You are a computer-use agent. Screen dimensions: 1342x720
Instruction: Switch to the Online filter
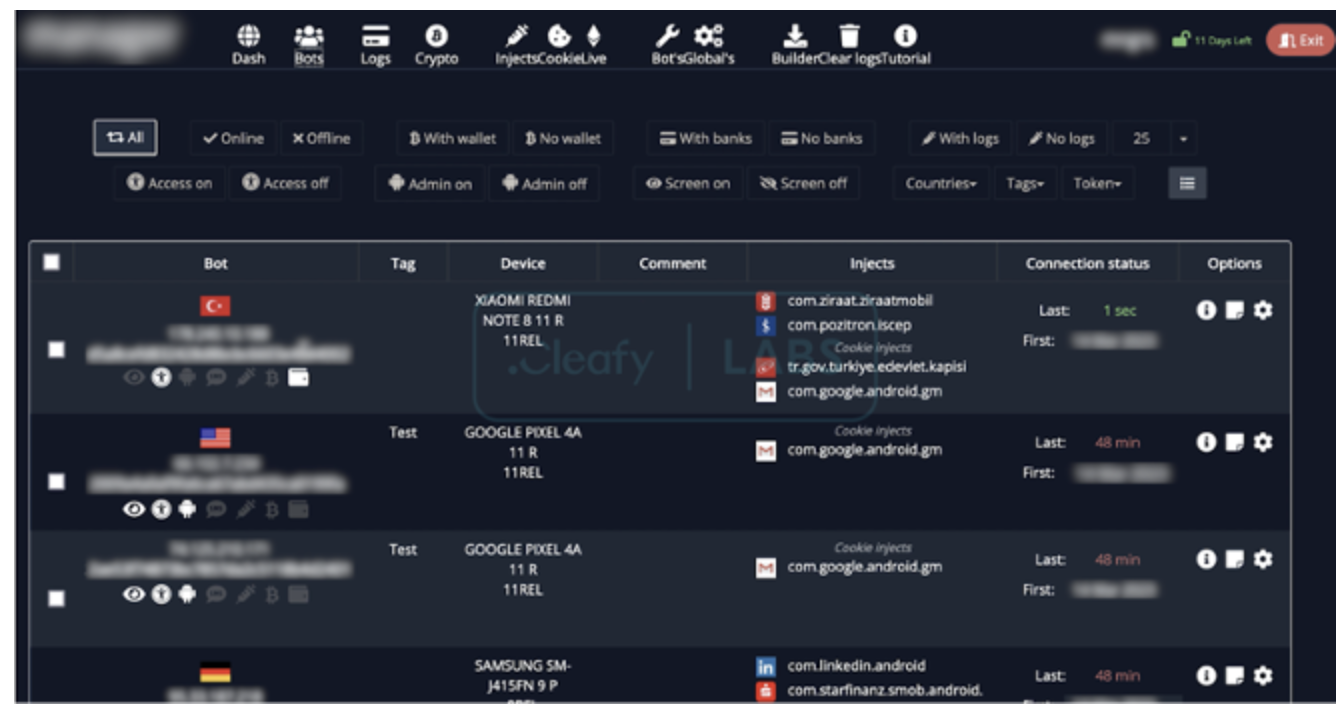point(233,139)
